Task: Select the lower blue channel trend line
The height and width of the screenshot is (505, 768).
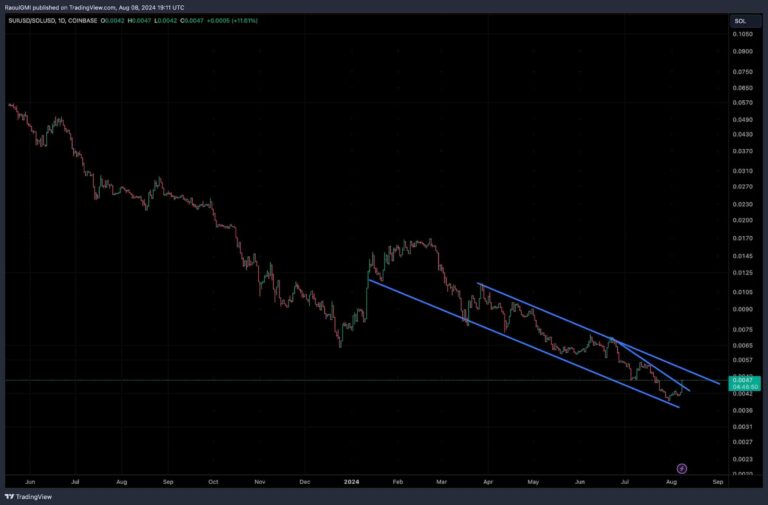Action: tap(524, 344)
